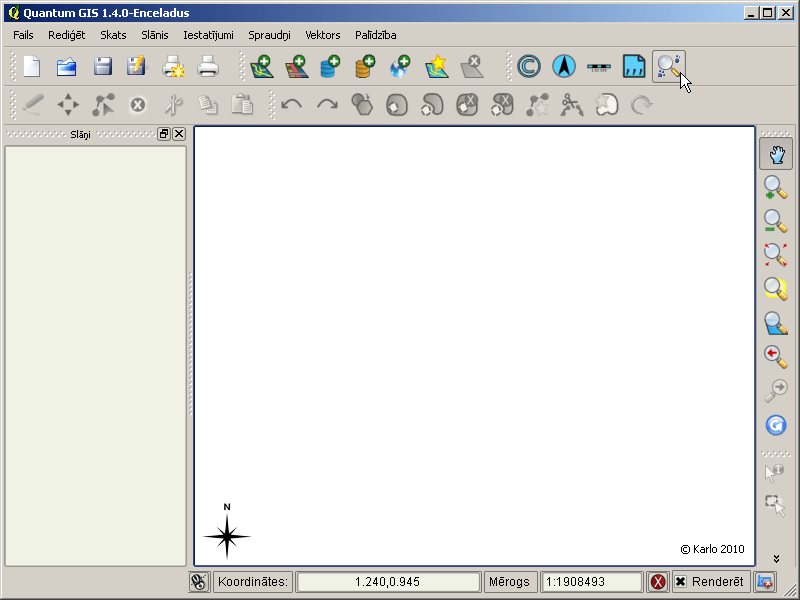Click the coordinates field showing 1.240,0.945

point(388,582)
